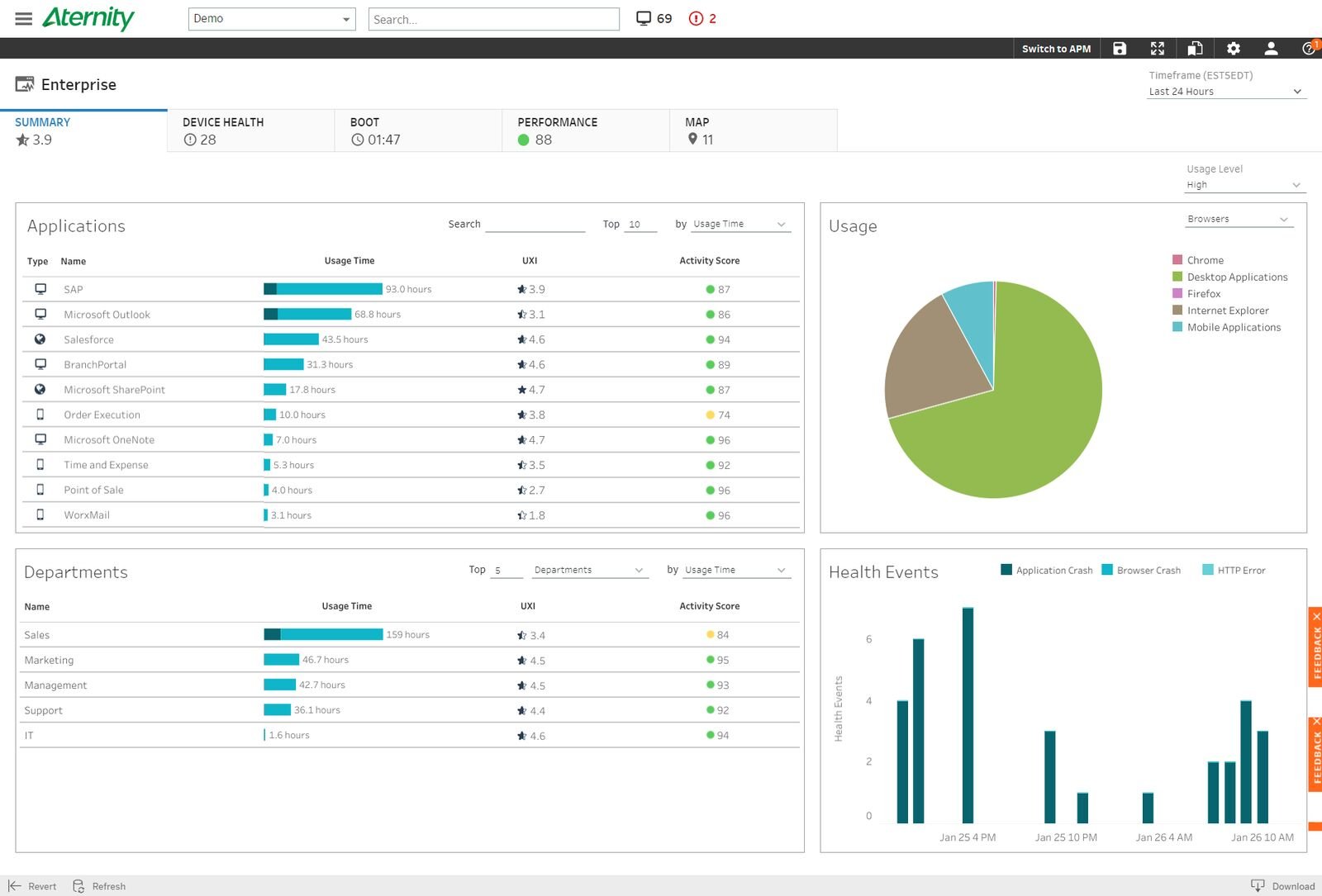Viewport: 1322px width, 896px height.
Task: Click the Application Crash legend swatch
Action: (x=1006, y=570)
